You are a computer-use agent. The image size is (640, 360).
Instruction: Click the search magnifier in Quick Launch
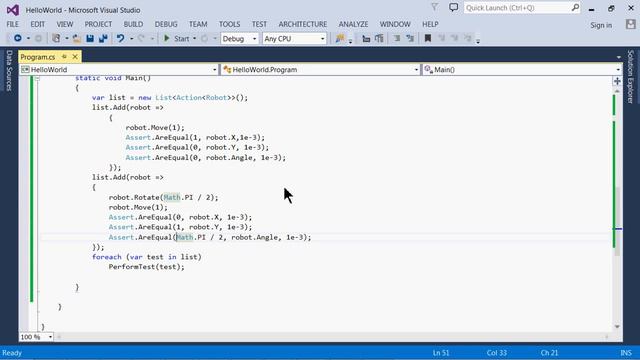[x=575, y=7]
